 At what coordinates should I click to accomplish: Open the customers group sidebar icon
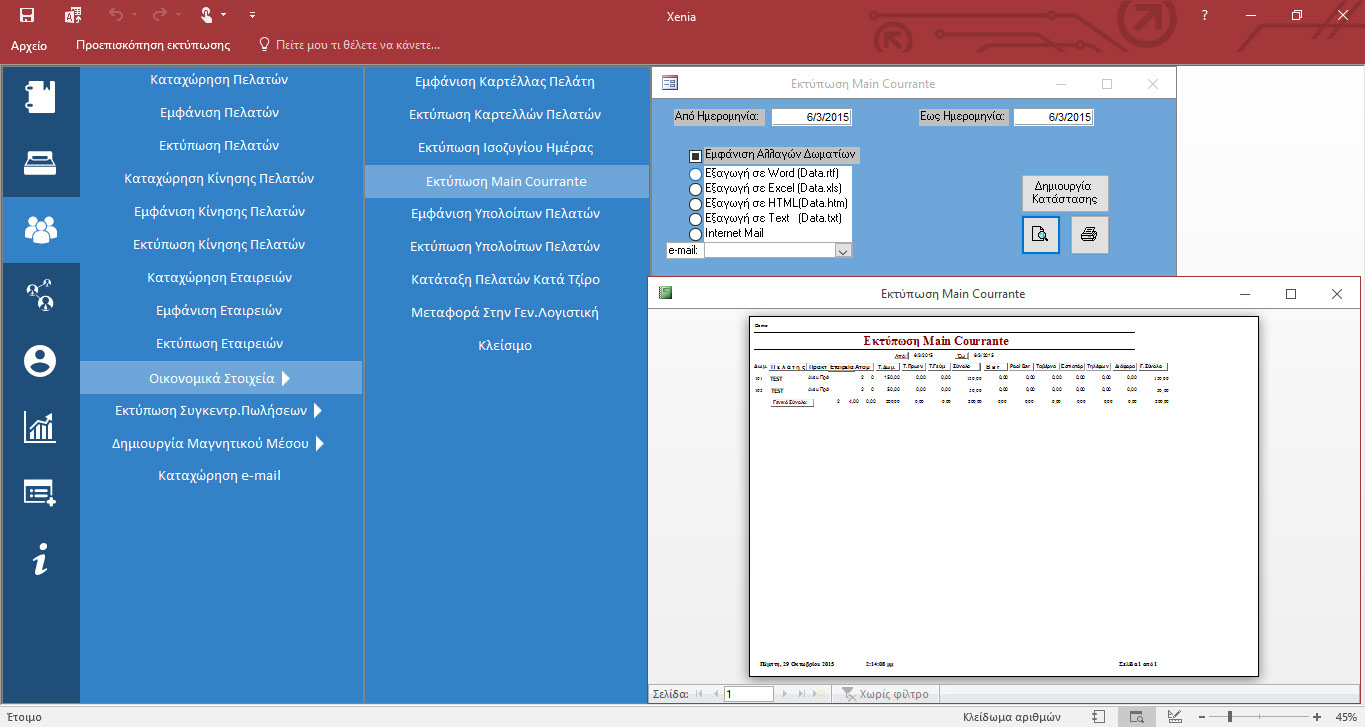point(41,229)
